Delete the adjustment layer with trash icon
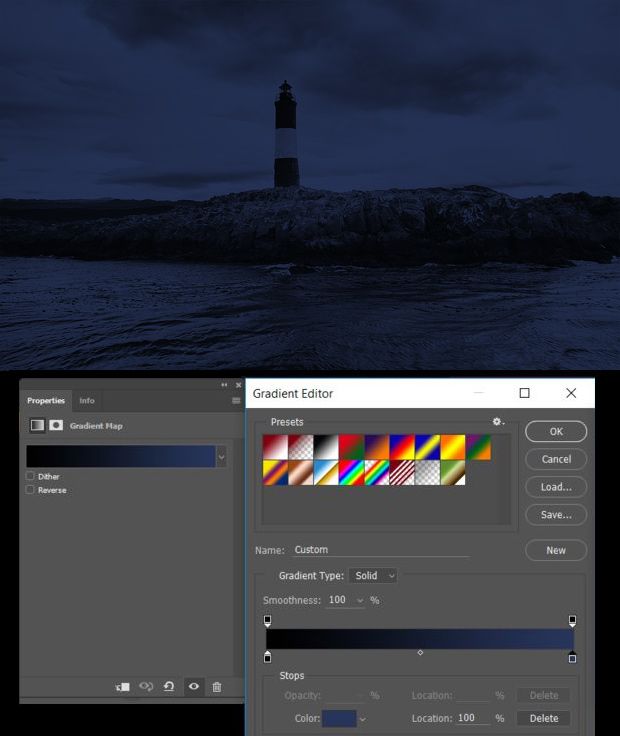This screenshot has height=736, width=620. click(216, 687)
